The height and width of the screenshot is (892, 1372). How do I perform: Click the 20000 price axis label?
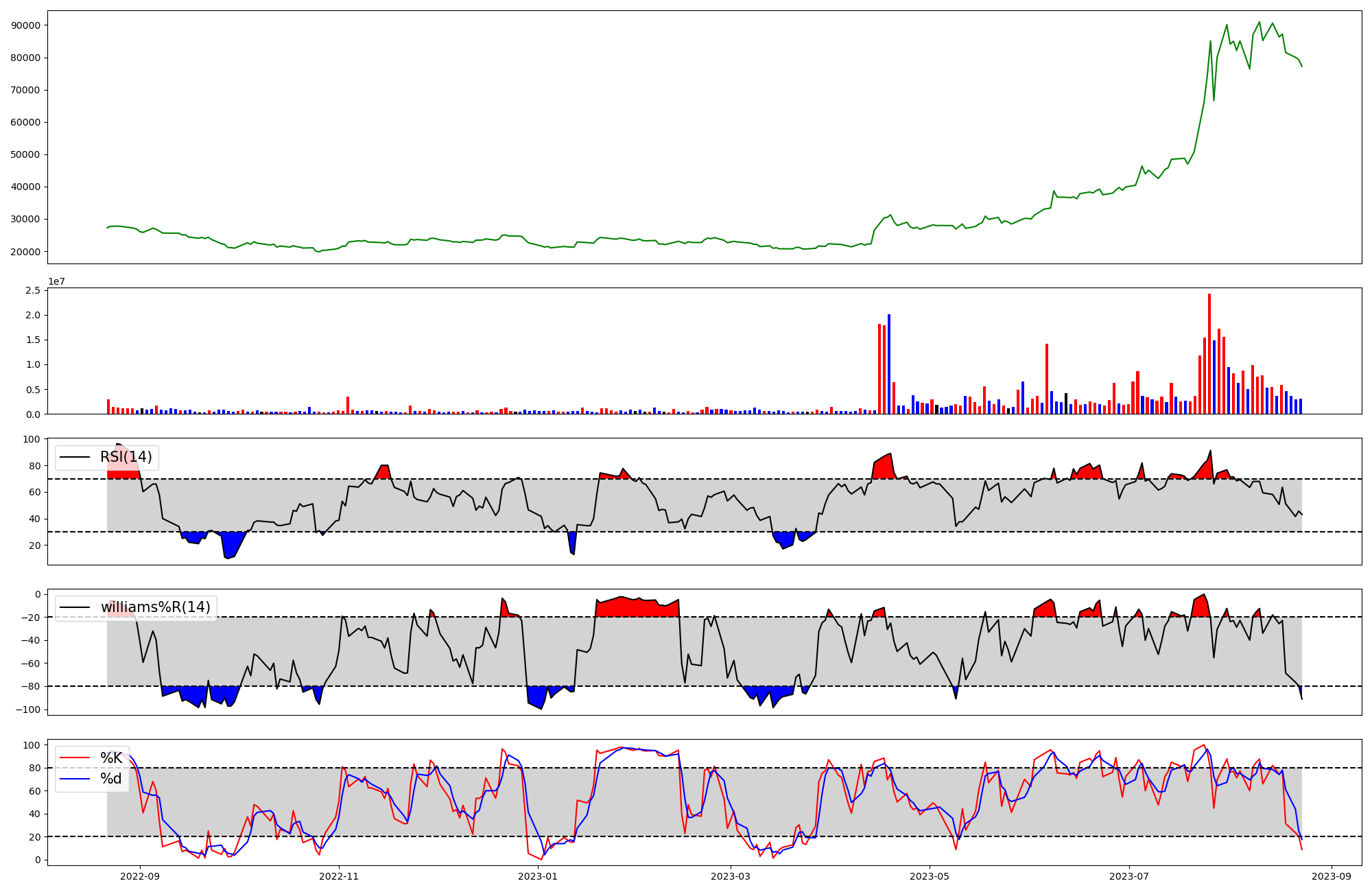(26, 252)
